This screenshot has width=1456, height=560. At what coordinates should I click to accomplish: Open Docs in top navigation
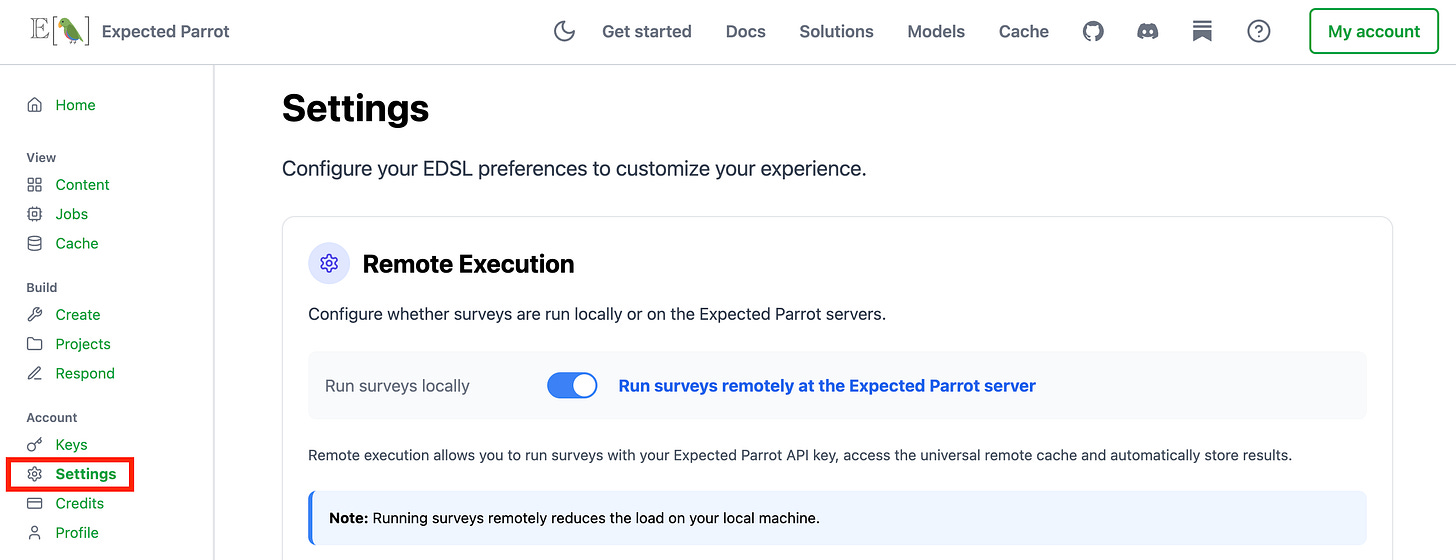746,31
